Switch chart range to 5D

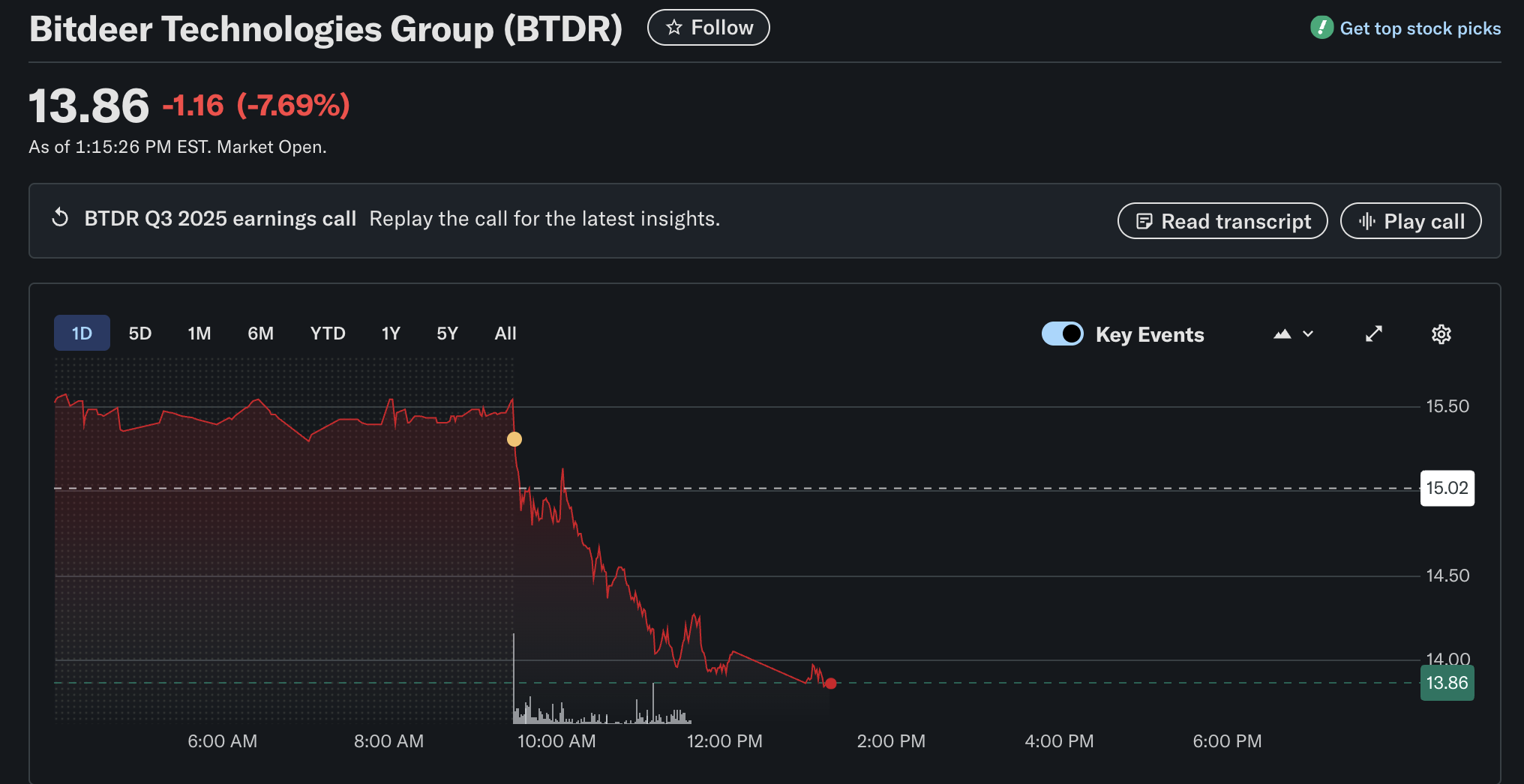click(x=139, y=333)
